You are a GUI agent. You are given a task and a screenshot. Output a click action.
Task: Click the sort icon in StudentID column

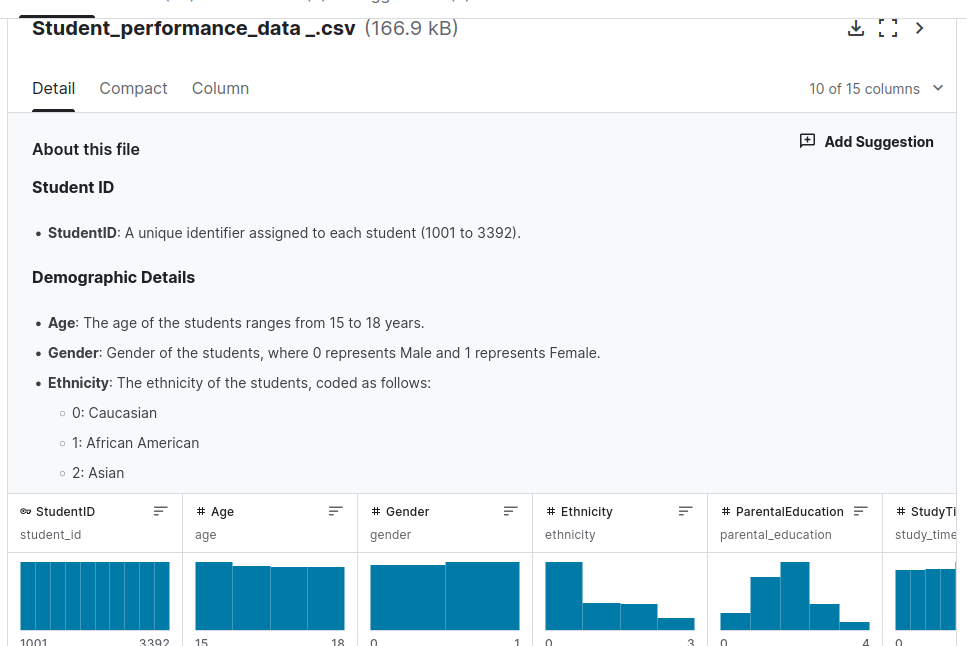160,511
